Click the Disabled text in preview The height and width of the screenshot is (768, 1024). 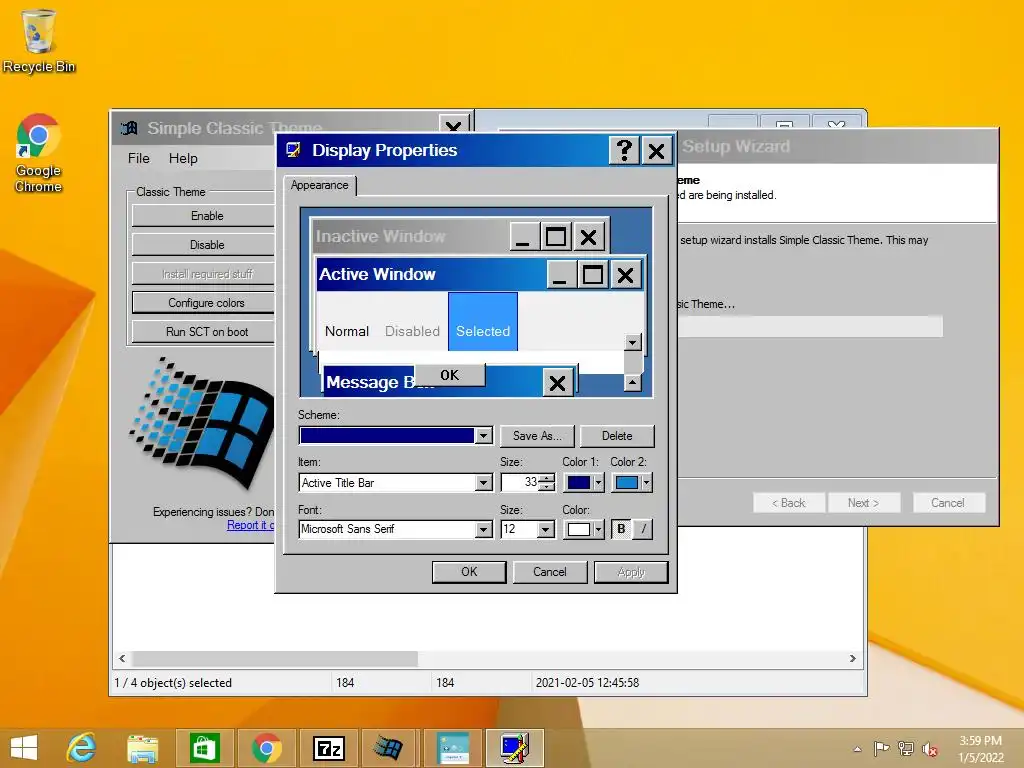[x=412, y=331]
